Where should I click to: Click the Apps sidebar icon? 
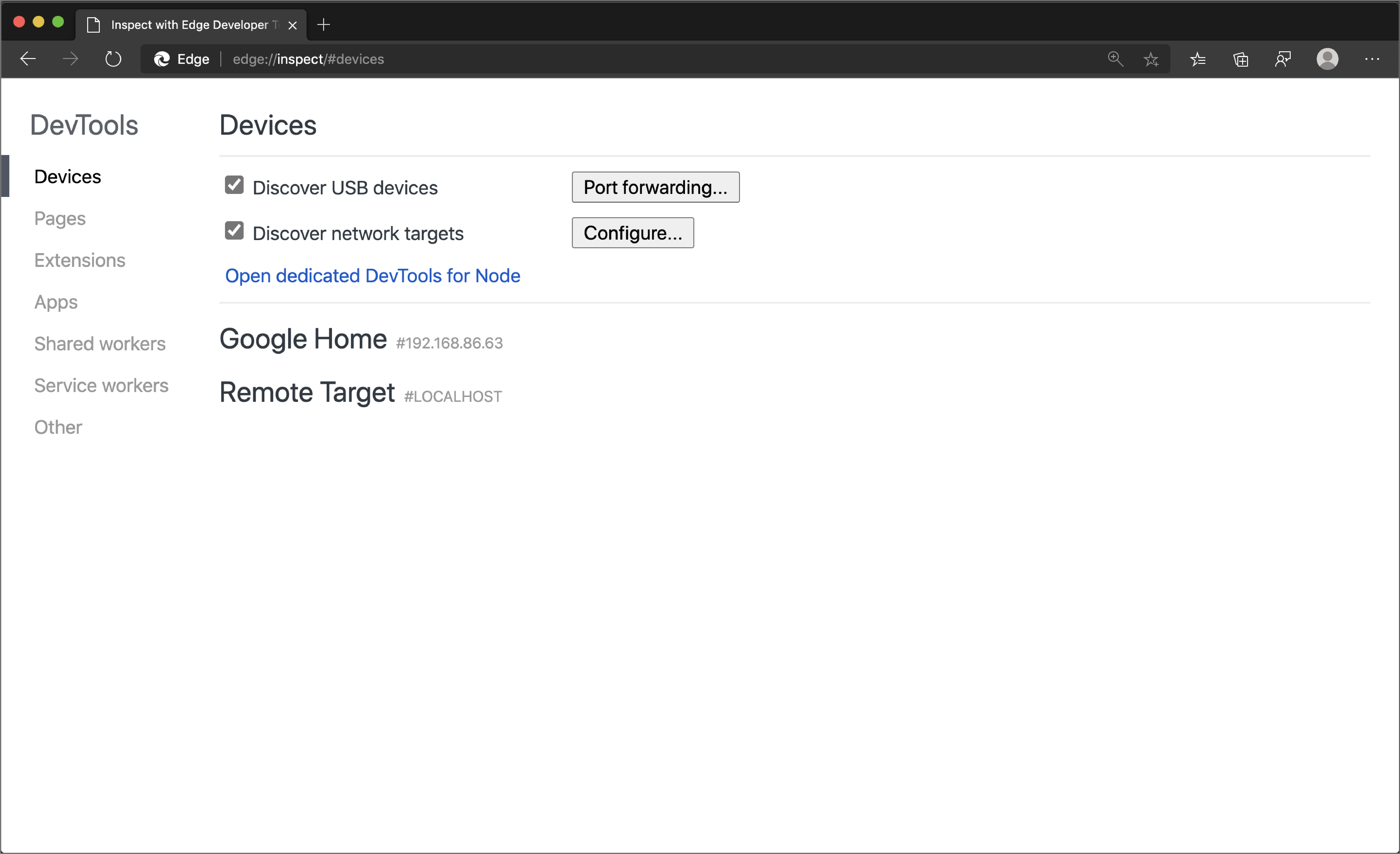pos(55,301)
